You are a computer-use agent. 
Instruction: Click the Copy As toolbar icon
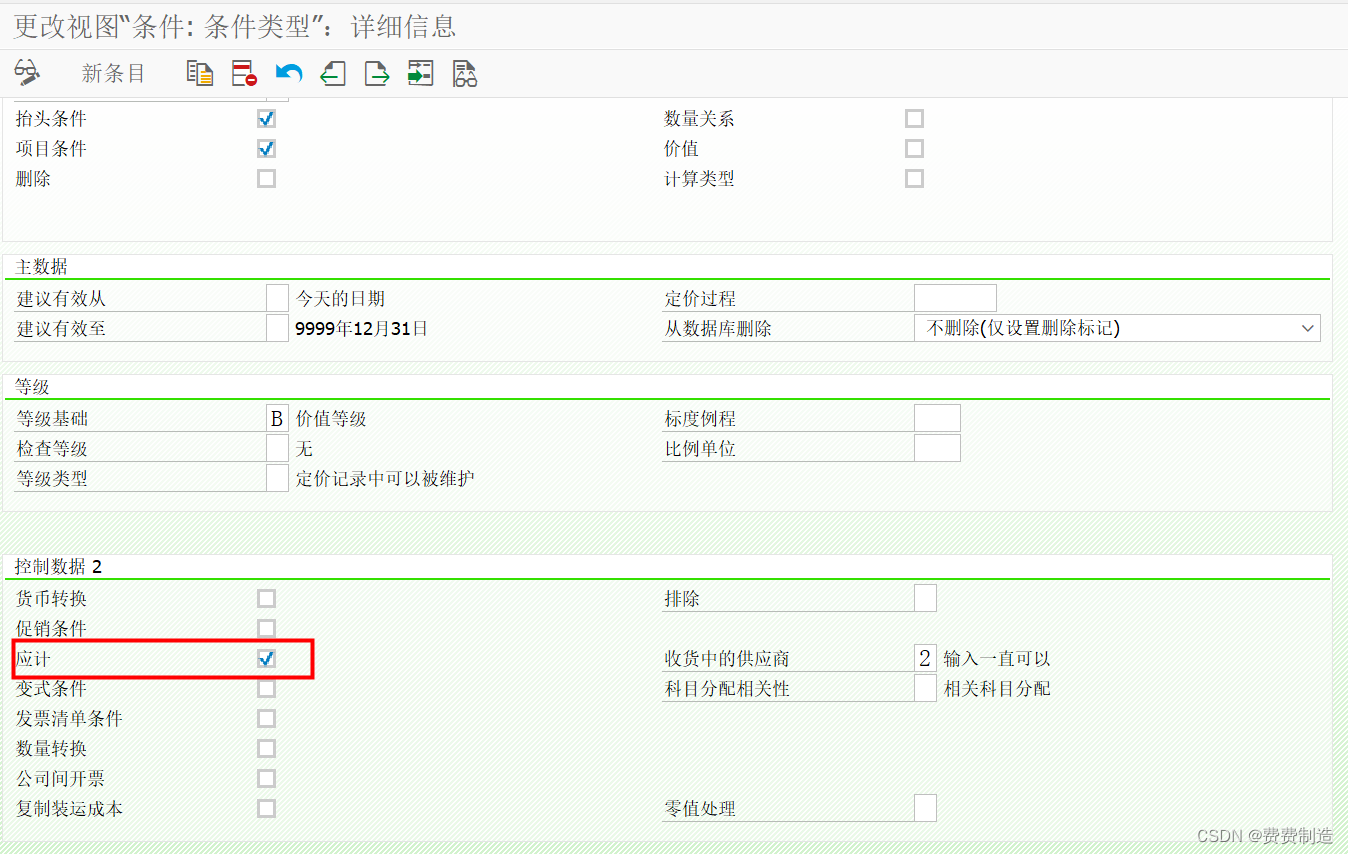point(200,73)
